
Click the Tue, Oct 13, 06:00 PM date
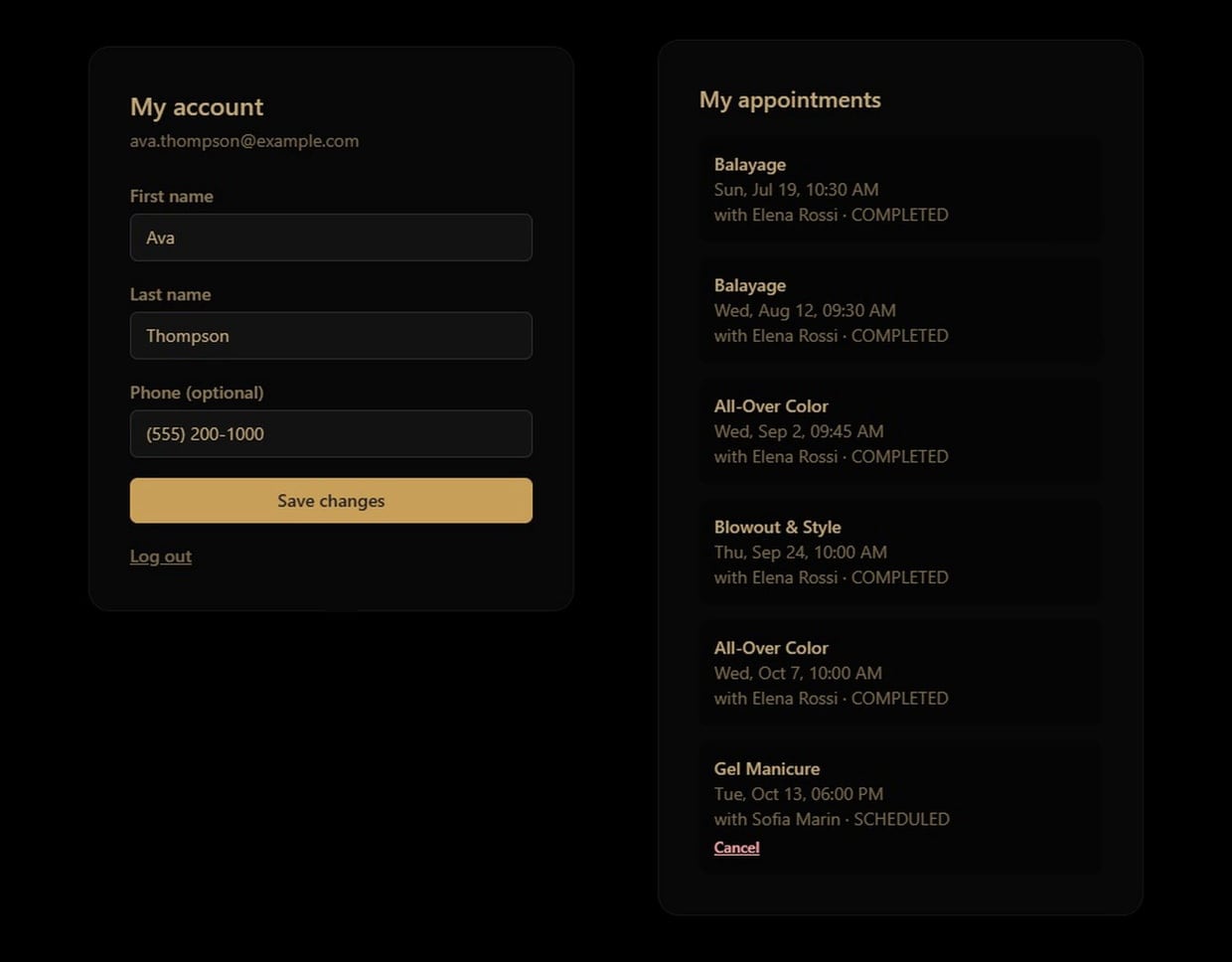coord(799,794)
